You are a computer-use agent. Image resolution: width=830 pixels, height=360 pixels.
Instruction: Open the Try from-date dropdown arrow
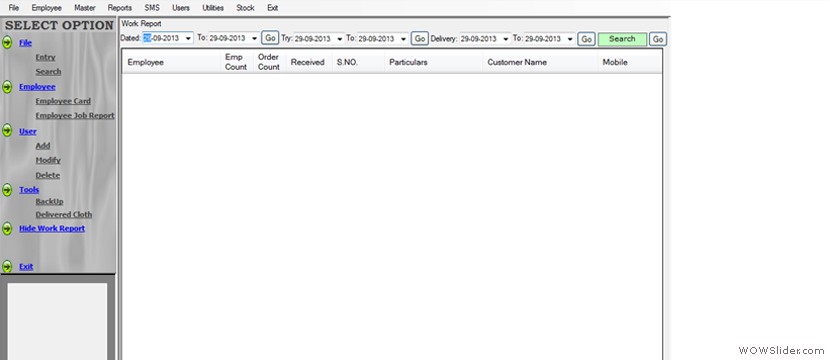point(340,39)
